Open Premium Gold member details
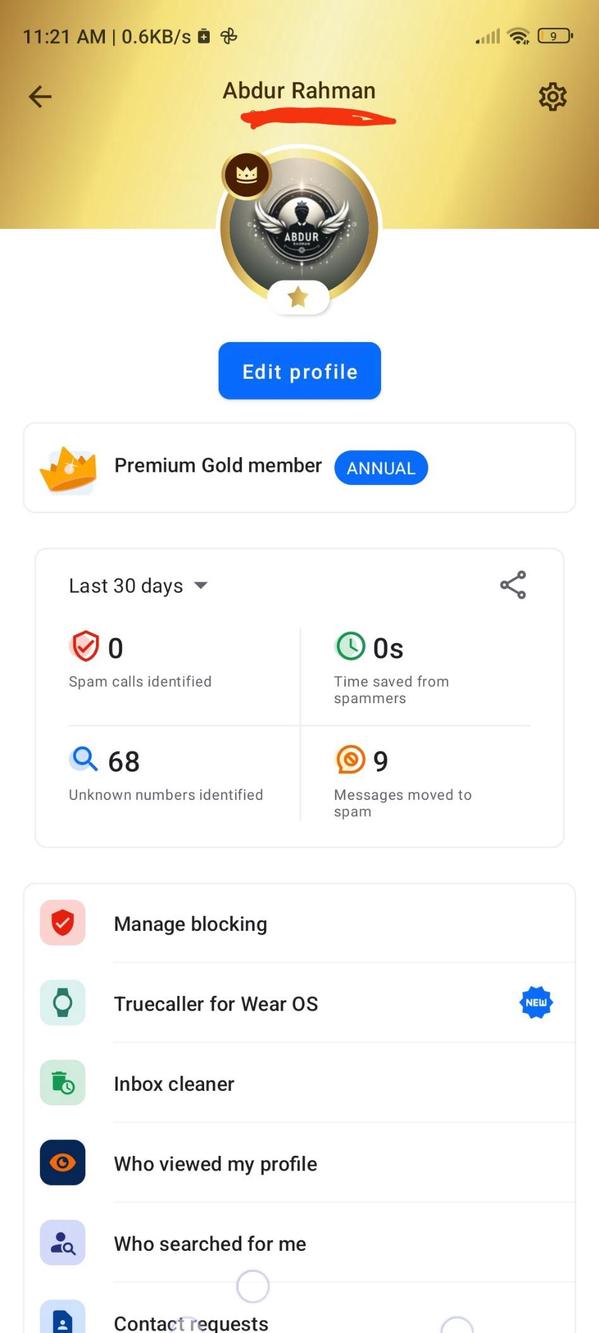Image resolution: width=599 pixels, height=1333 pixels. tap(218, 466)
